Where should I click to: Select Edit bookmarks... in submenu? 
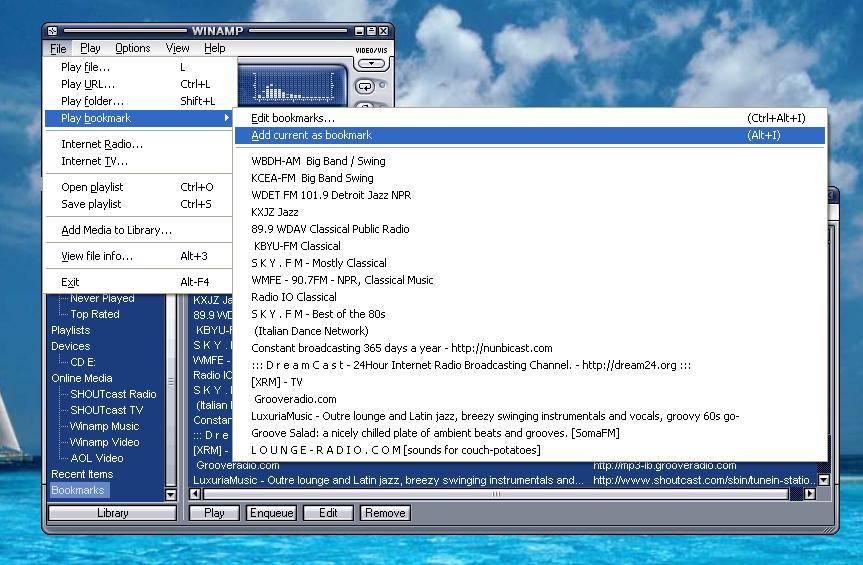click(529, 118)
